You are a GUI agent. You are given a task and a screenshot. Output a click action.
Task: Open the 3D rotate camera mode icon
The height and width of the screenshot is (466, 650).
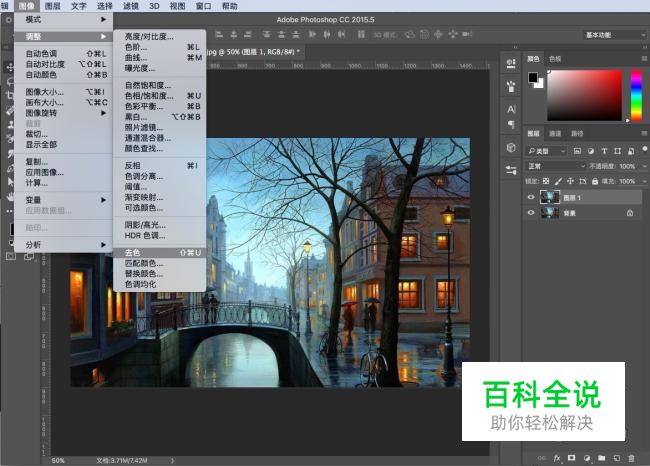pos(410,34)
